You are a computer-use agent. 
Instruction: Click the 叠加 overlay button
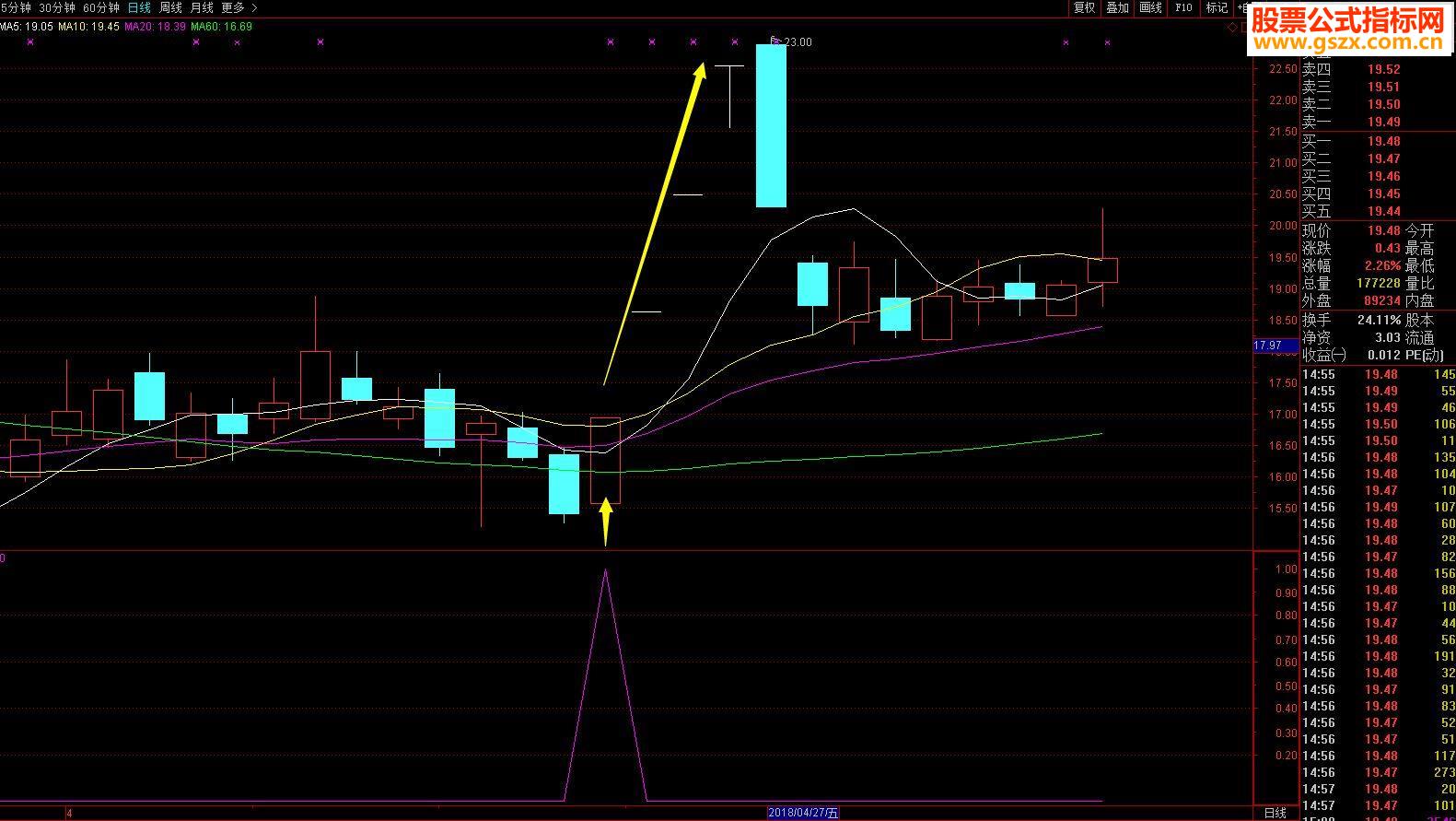click(x=1118, y=7)
